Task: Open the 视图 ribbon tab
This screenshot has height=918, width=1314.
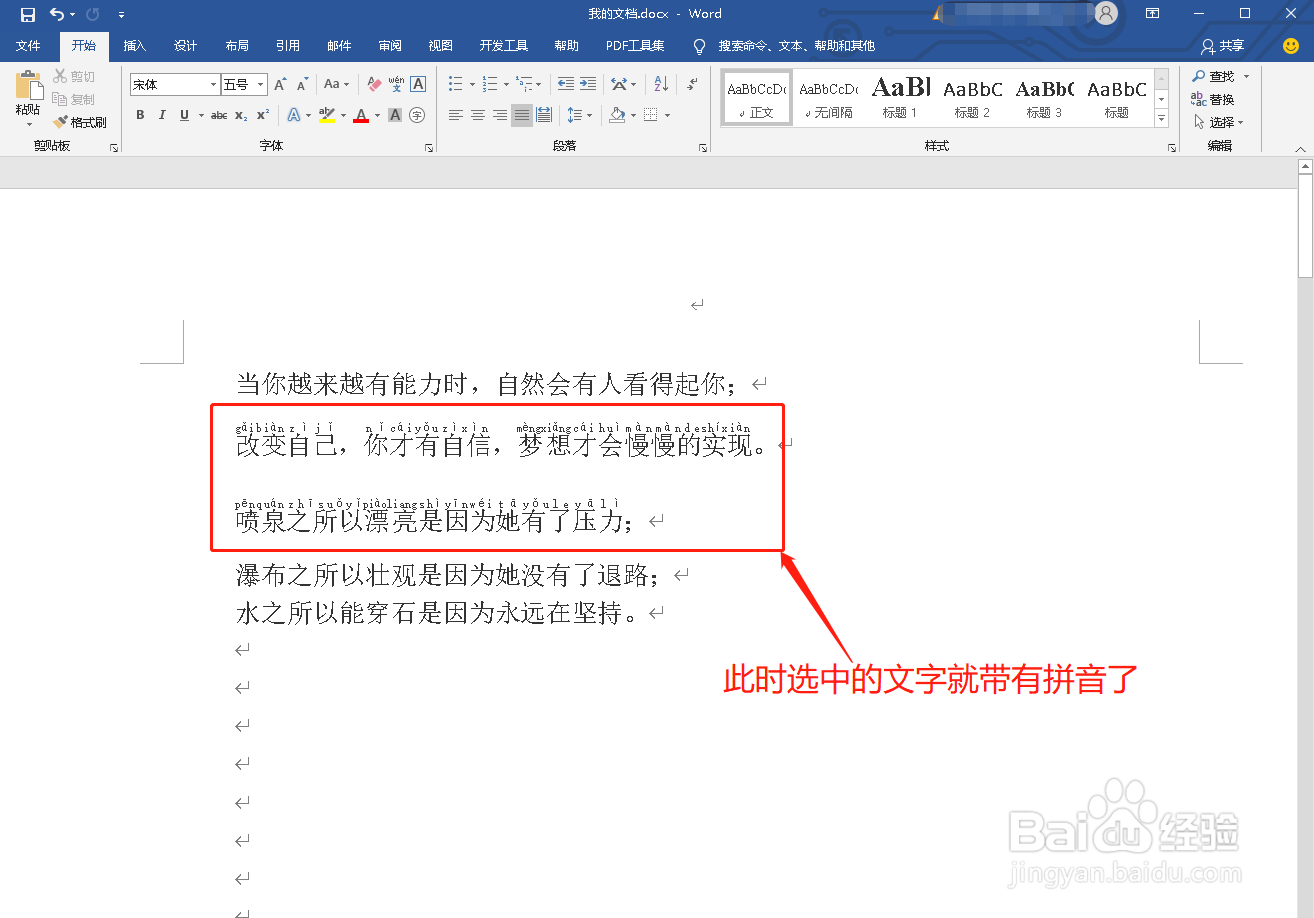Action: tap(440, 45)
